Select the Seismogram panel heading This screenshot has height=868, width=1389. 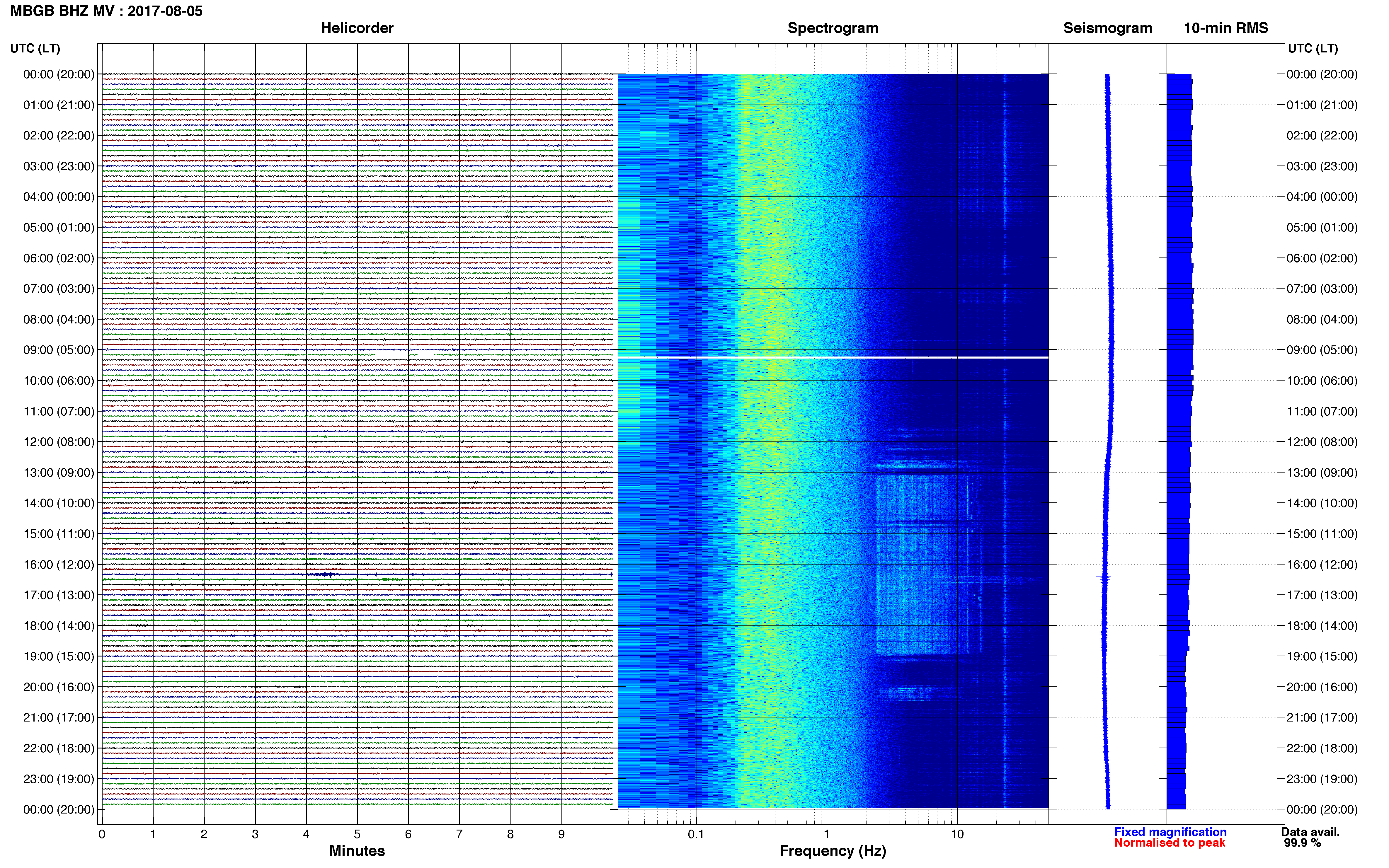[1107, 28]
